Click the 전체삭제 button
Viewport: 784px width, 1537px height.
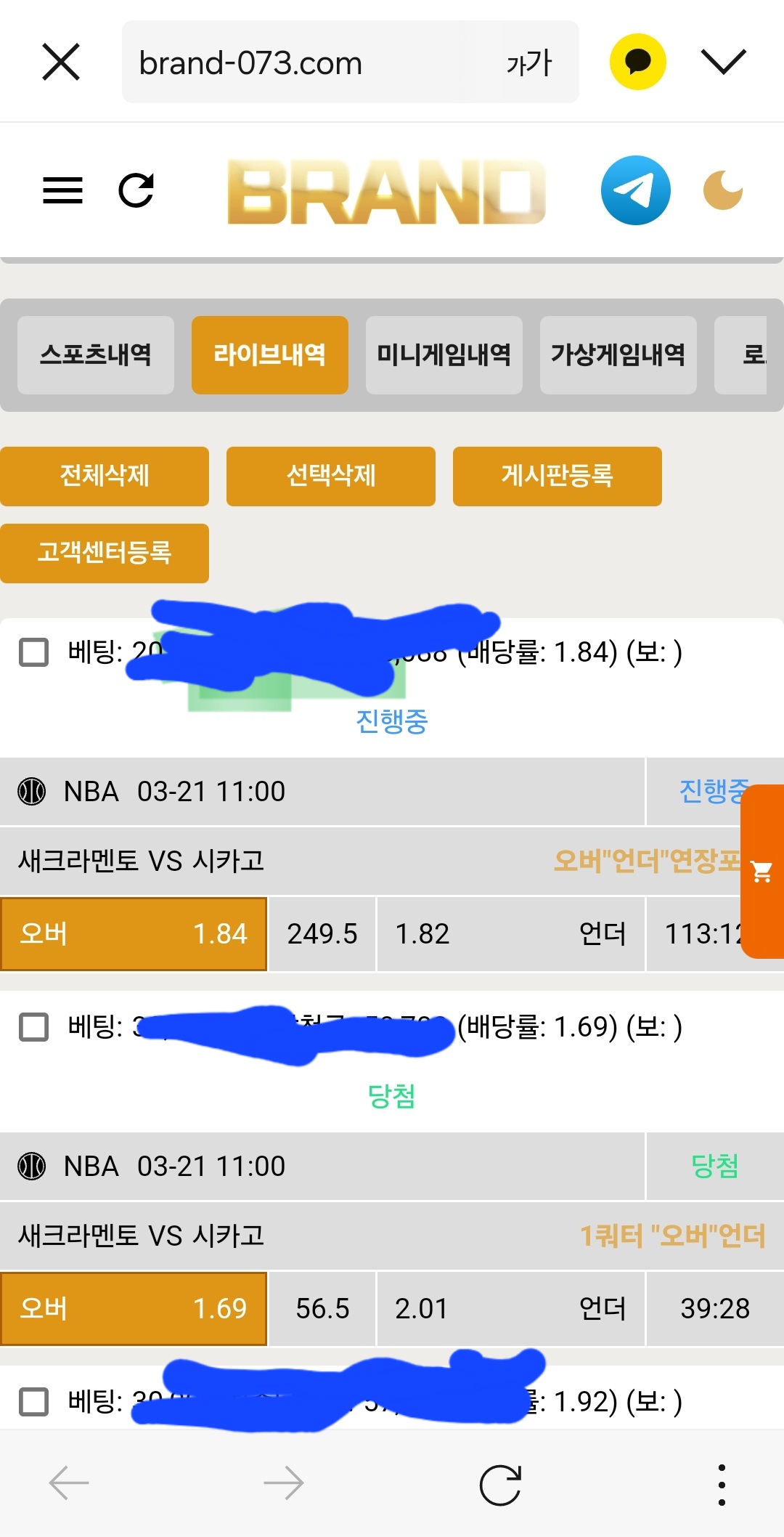pyautogui.click(x=105, y=476)
